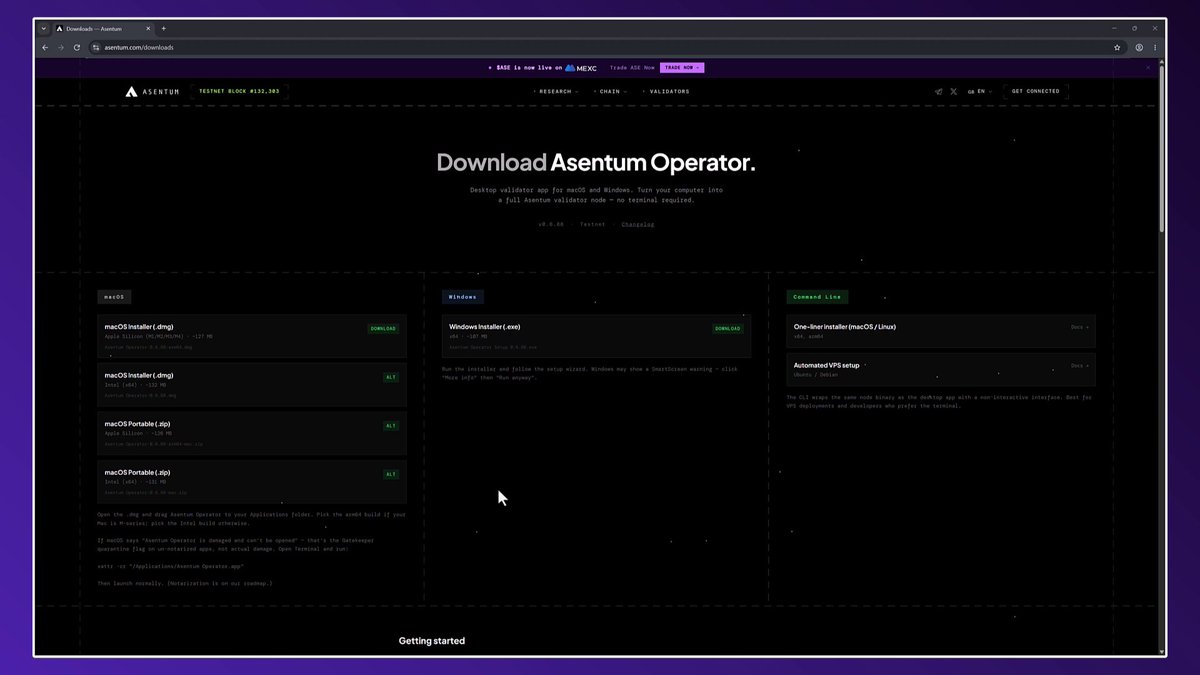Screen dimensions: 1200x675
Task: Click ALT for Apple Silicon macOS Portable (.zip)
Action: [x=391, y=425]
